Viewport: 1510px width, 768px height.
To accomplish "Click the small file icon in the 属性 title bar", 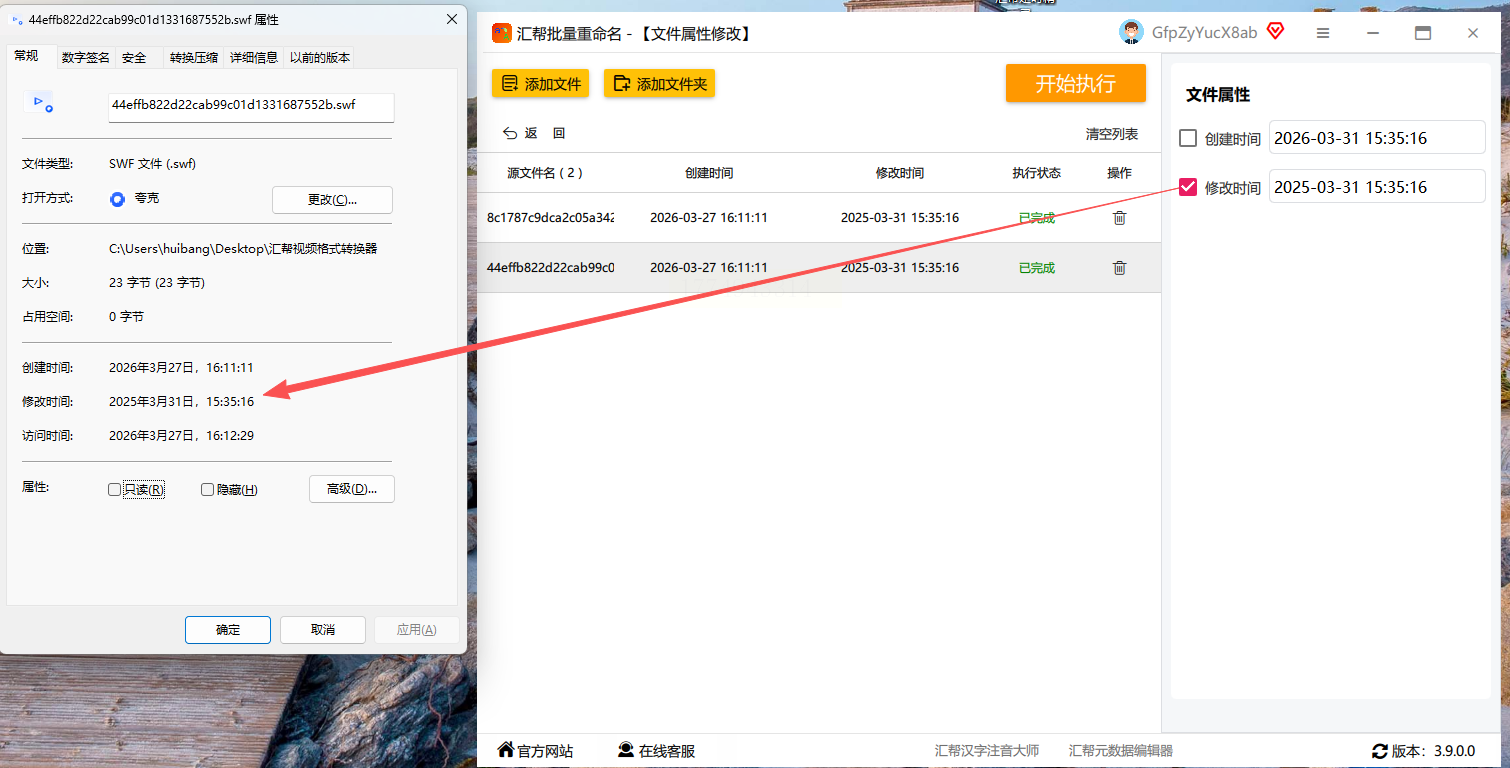I will point(17,20).
